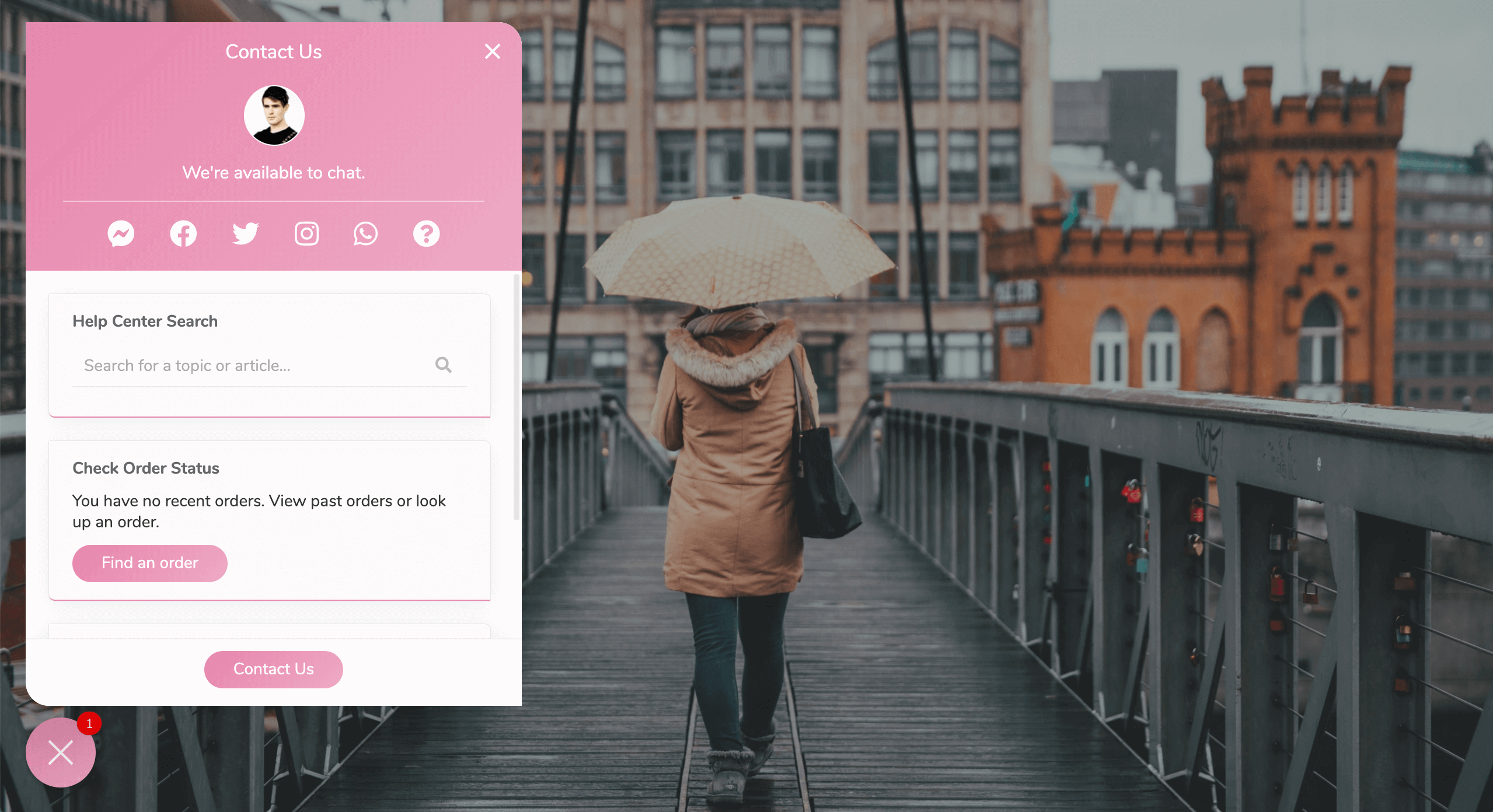Click the Messenger icon to chat

[x=121, y=233]
